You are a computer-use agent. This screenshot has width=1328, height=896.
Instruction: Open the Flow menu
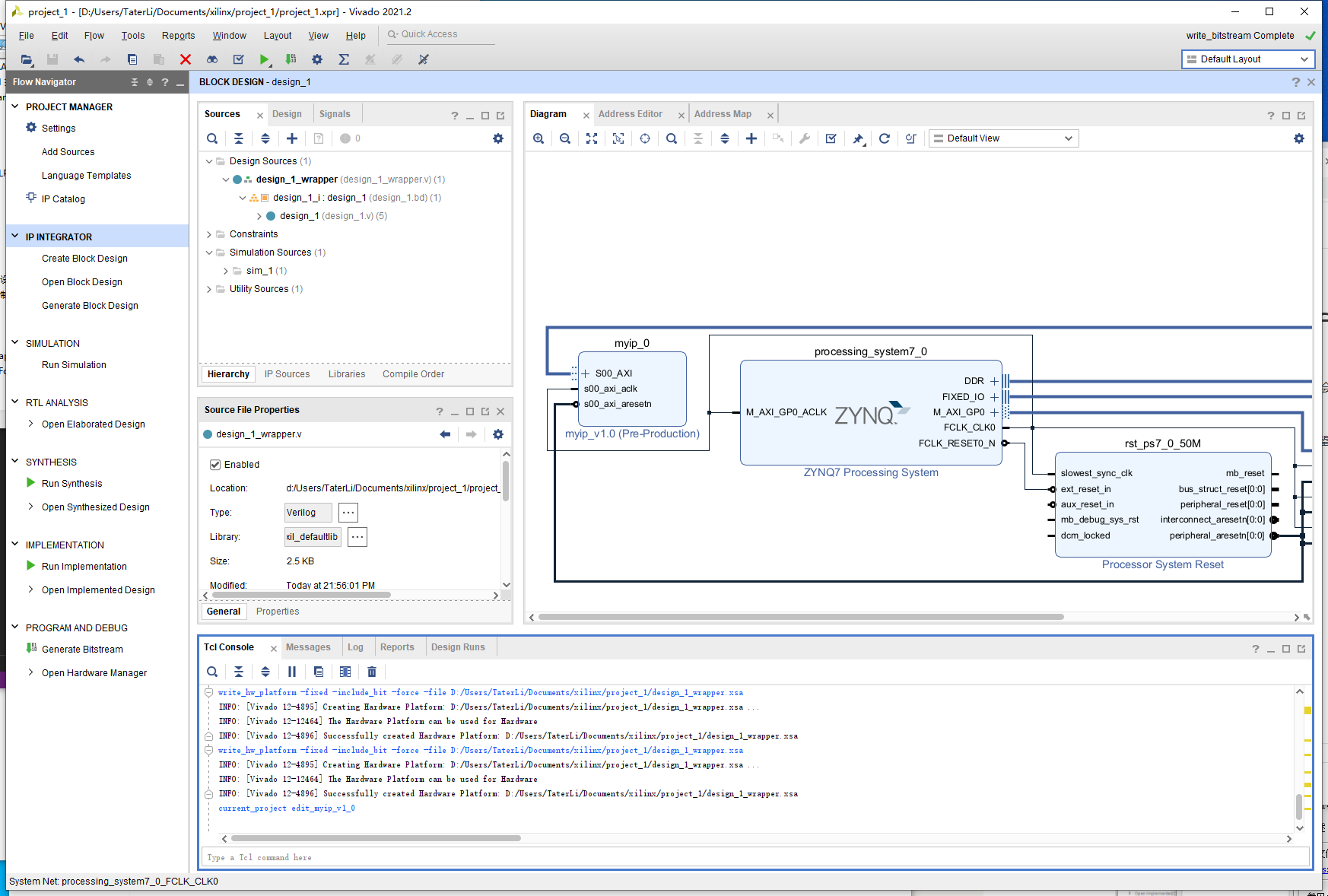pos(94,36)
